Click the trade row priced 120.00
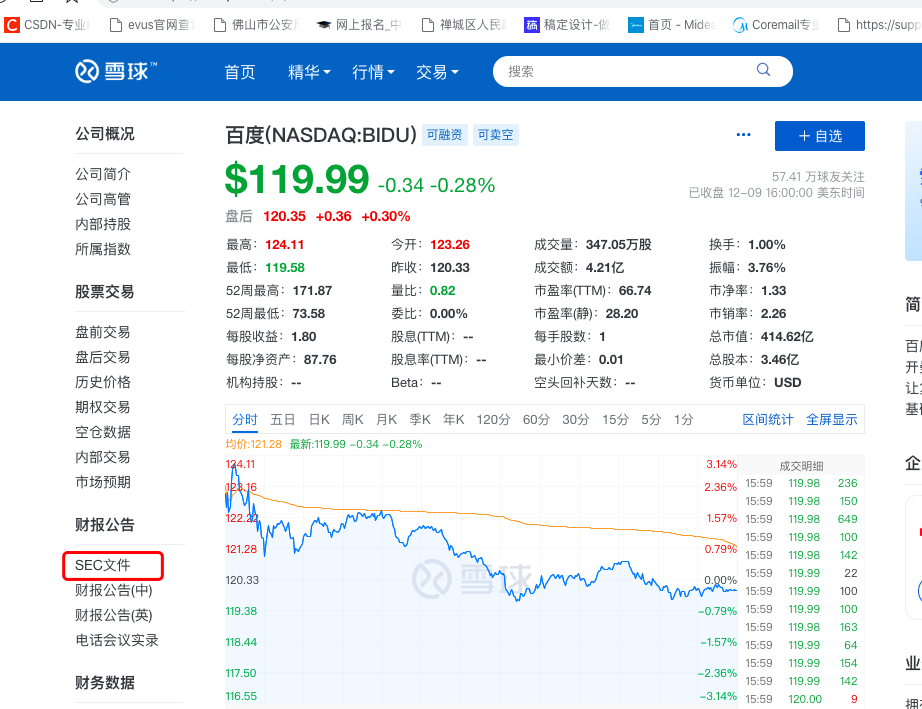The width and height of the screenshot is (922, 709). point(801,699)
